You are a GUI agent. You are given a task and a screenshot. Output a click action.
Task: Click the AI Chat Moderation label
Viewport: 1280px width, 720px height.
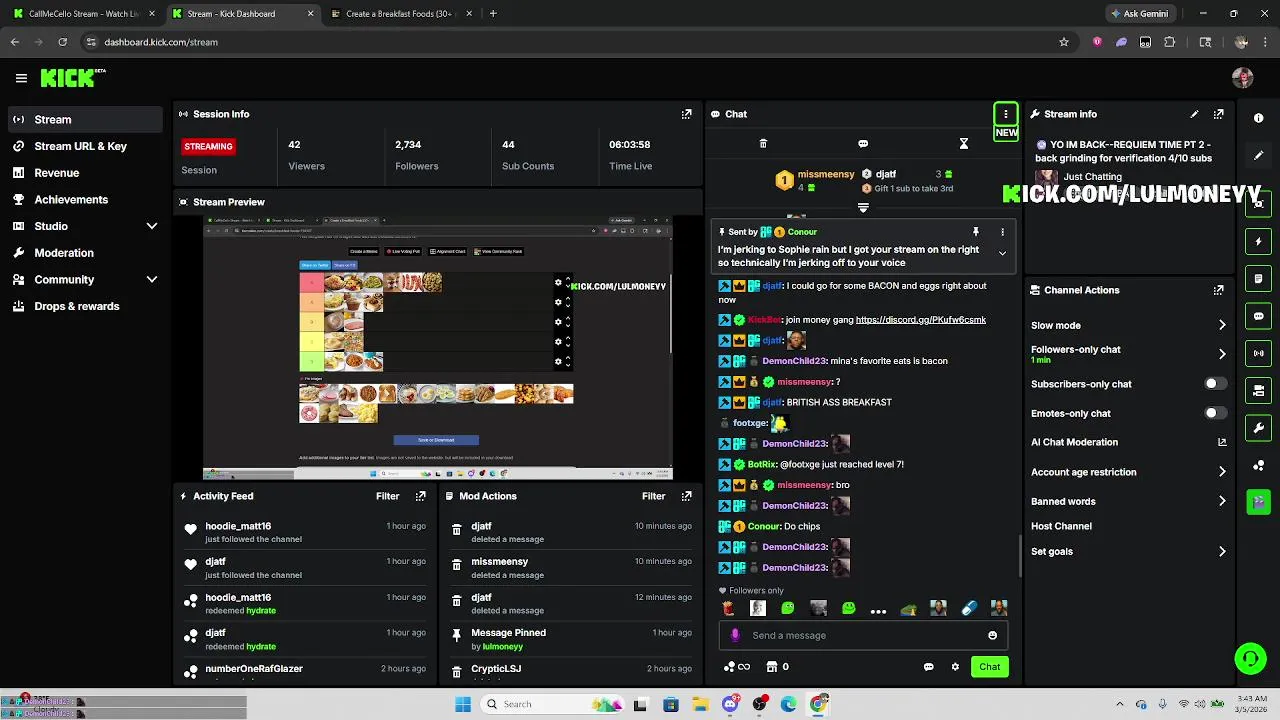(1074, 442)
